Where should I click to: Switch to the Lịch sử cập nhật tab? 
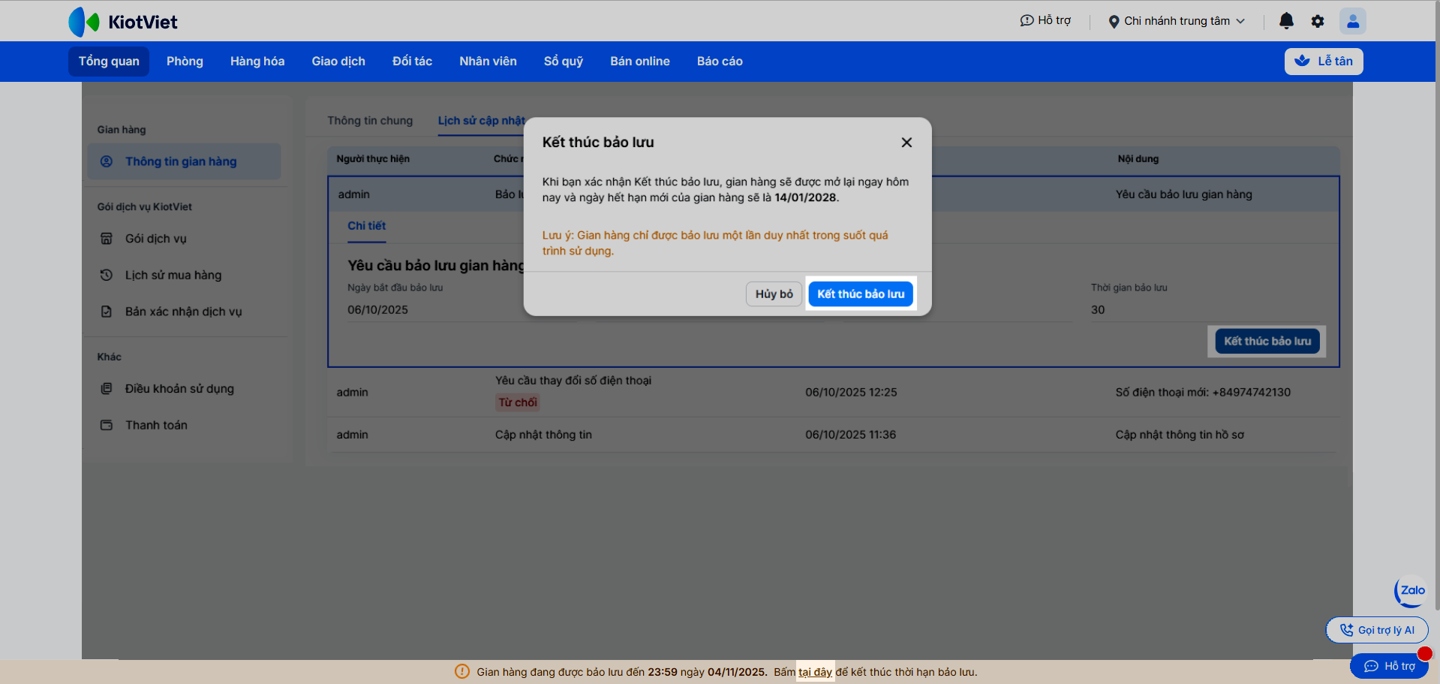click(x=481, y=120)
